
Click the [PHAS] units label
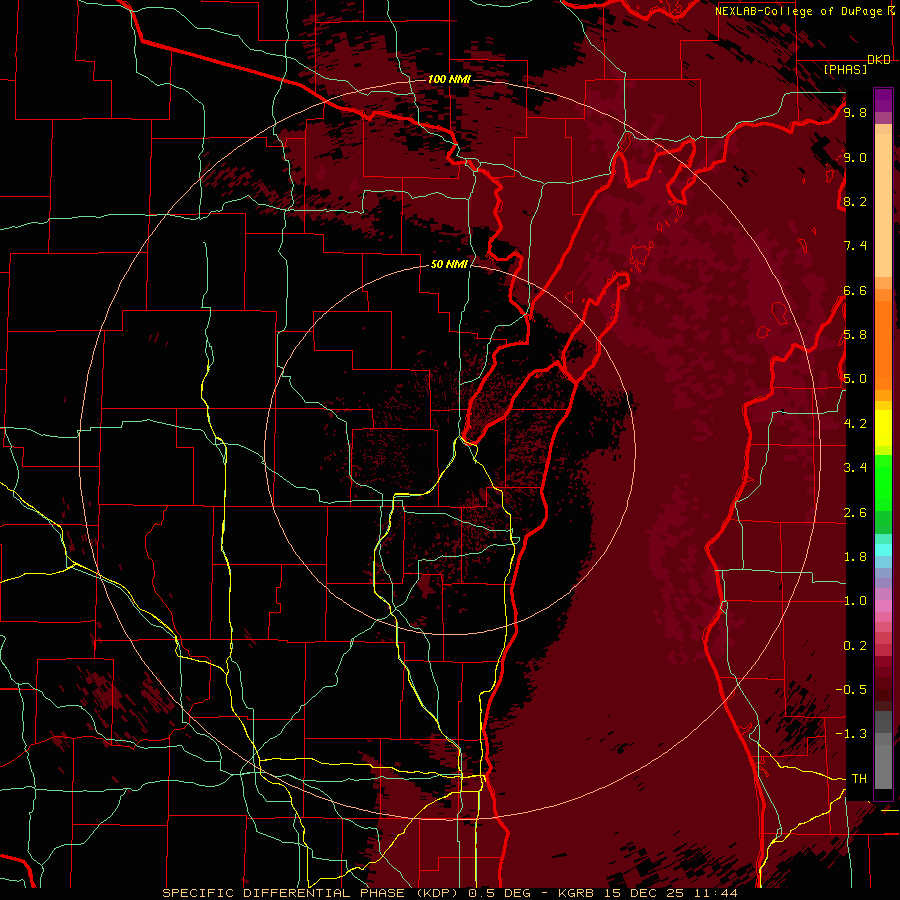[845, 69]
